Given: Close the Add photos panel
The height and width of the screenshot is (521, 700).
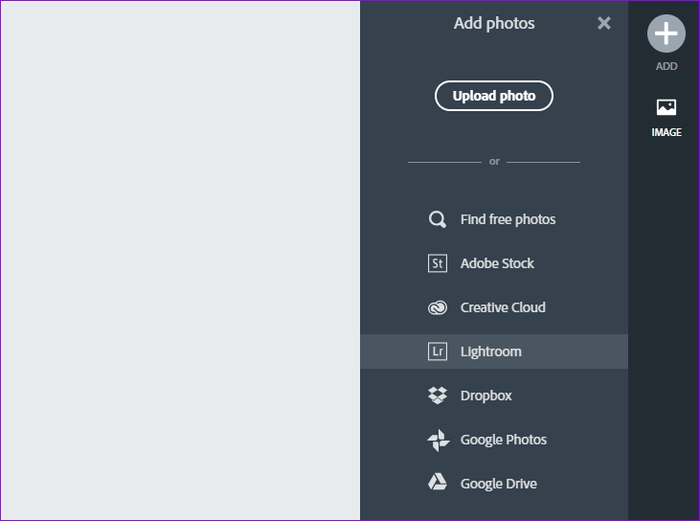Looking at the screenshot, I should click(604, 23).
